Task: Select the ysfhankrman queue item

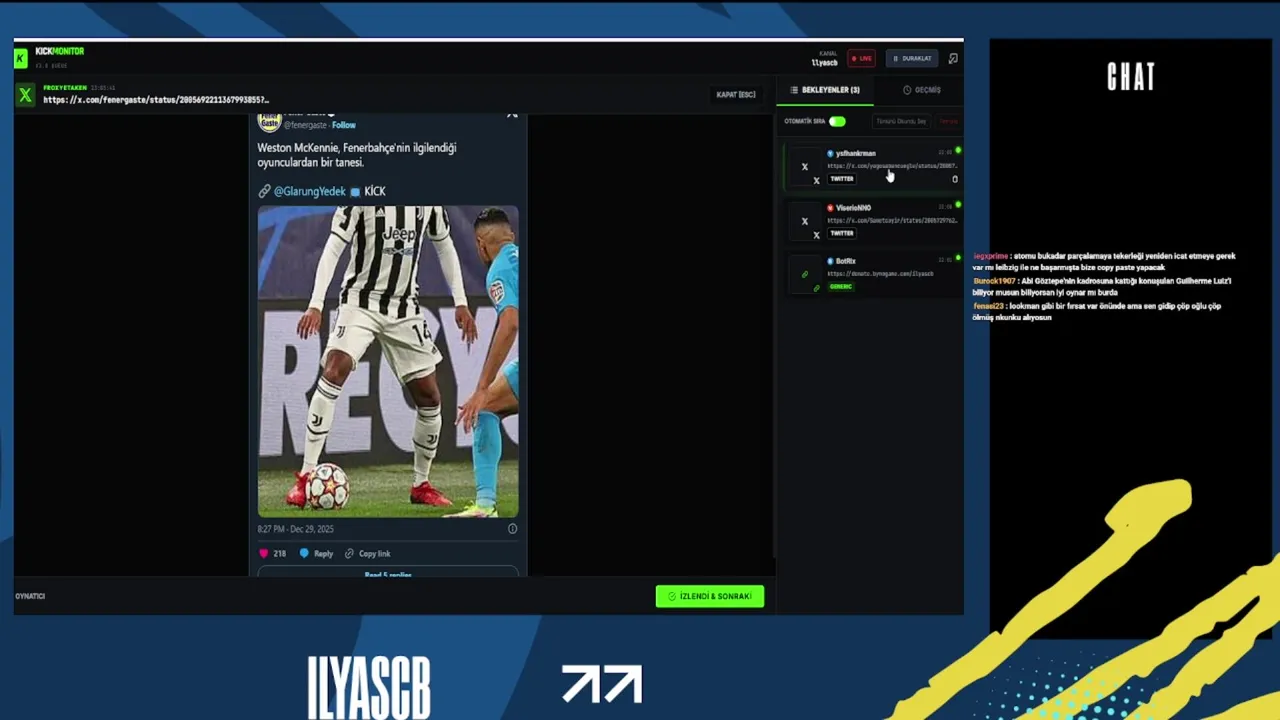Action: tap(872, 166)
